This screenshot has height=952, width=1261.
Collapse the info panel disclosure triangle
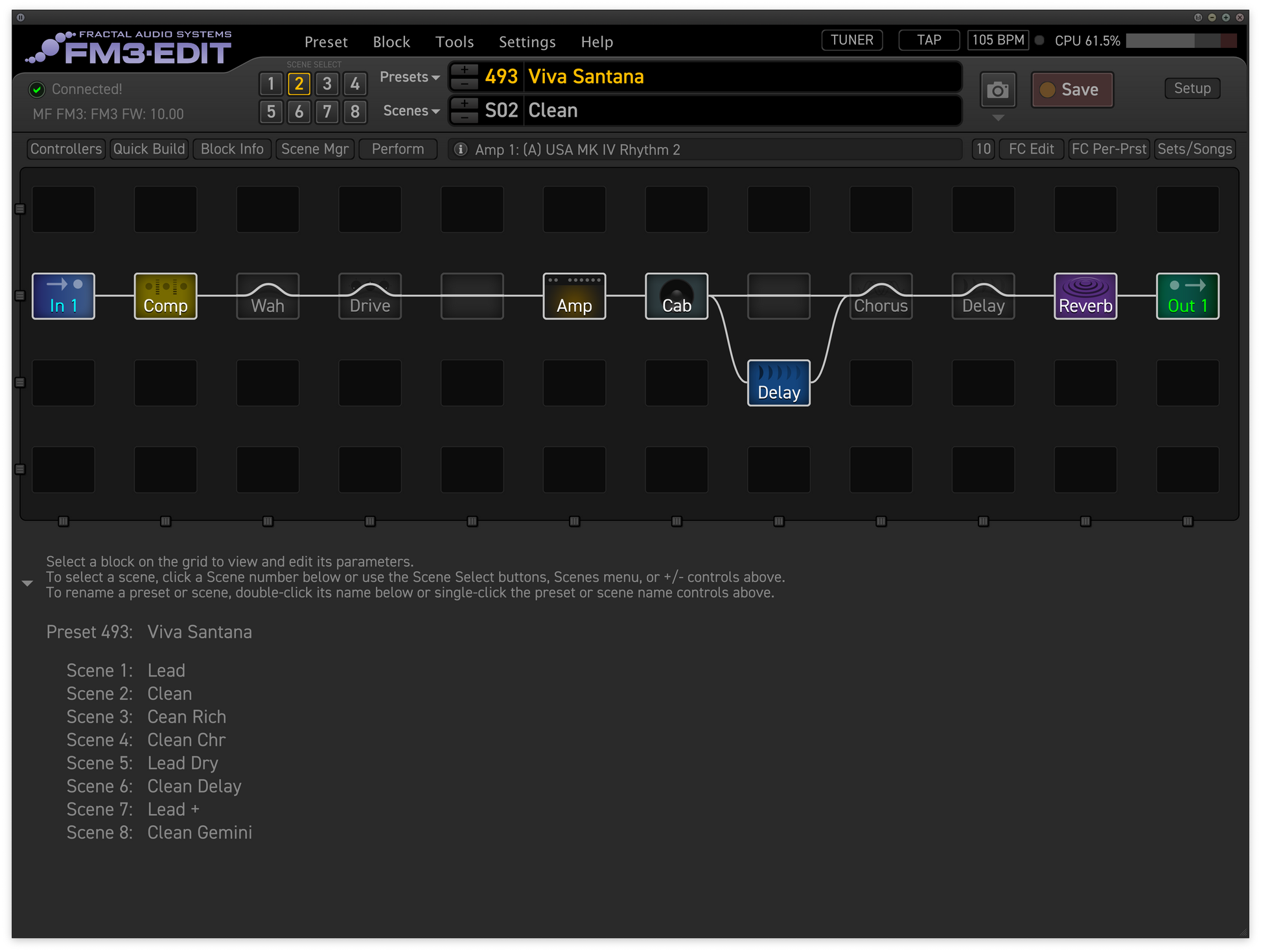(x=27, y=583)
